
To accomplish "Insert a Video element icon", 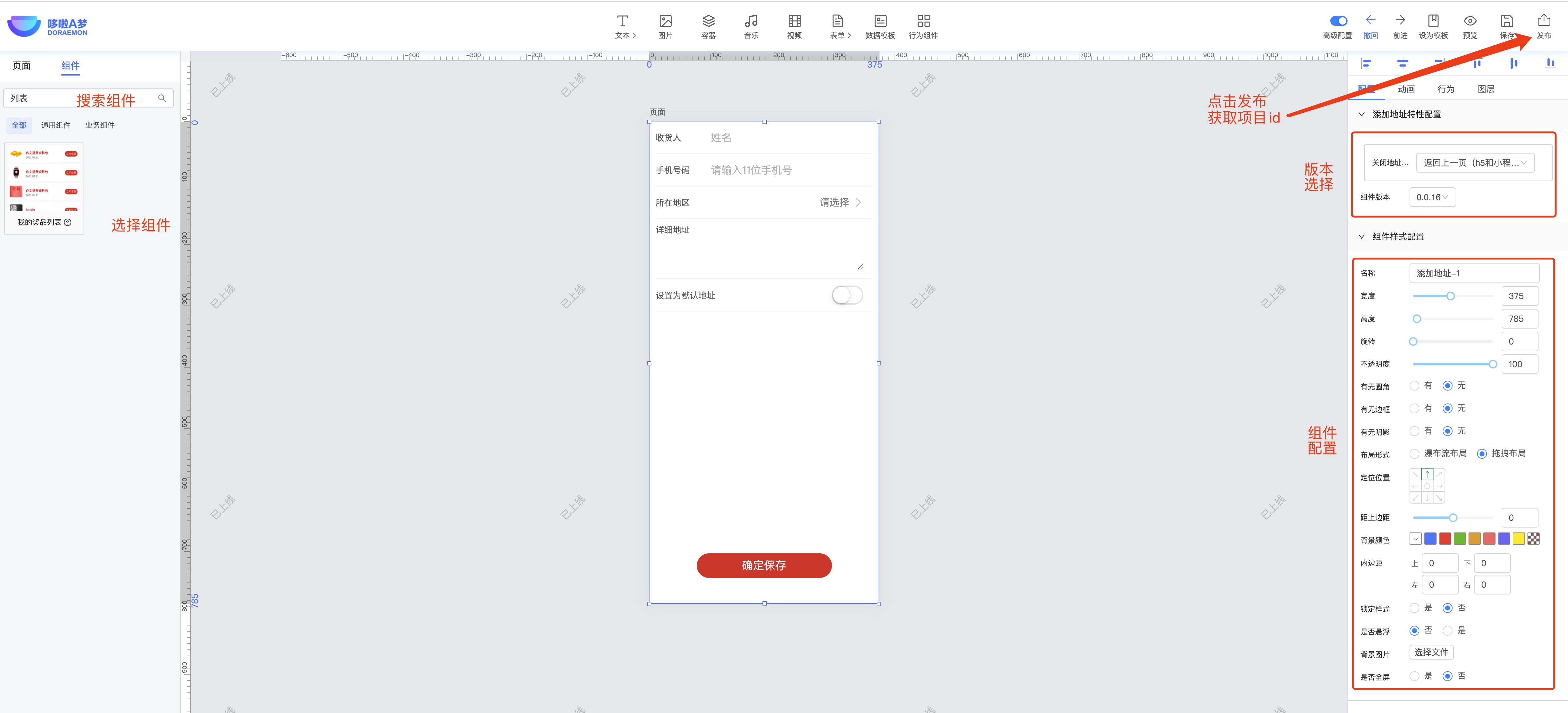I will click(794, 21).
